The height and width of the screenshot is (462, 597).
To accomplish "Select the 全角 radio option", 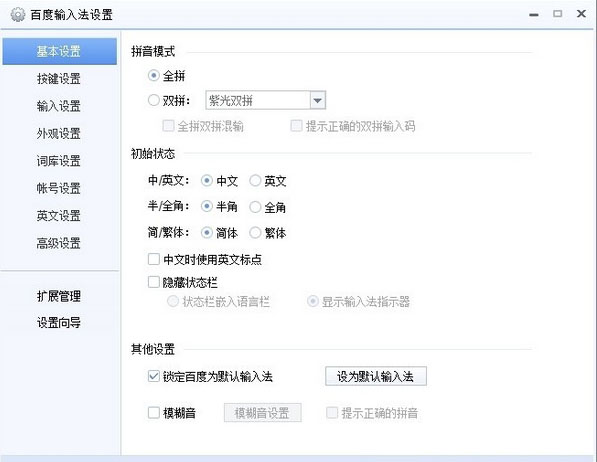I will [255, 207].
